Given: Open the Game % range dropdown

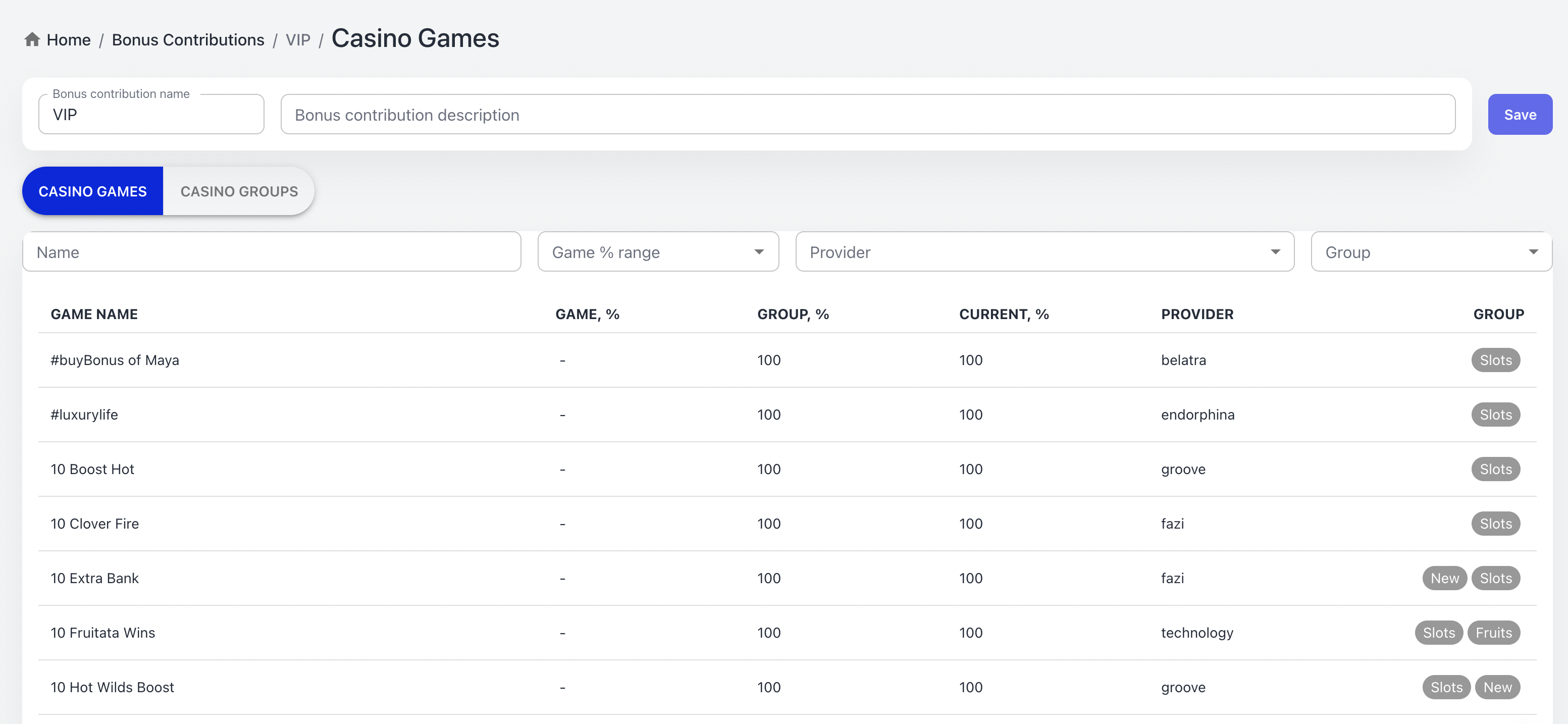Looking at the screenshot, I should (x=658, y=252).
